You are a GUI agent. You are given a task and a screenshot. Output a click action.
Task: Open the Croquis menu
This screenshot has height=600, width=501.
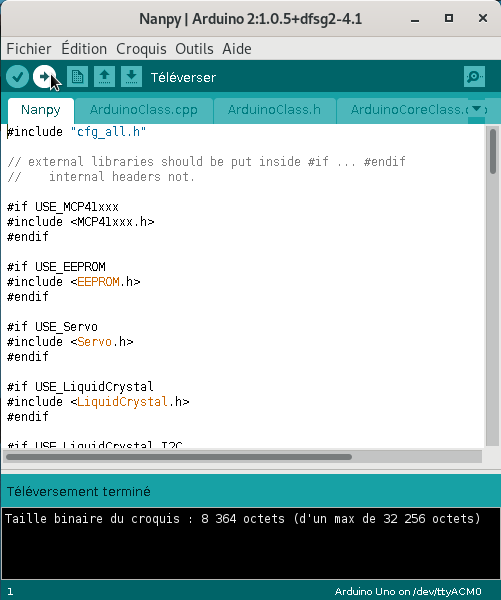tap(141, 49)
